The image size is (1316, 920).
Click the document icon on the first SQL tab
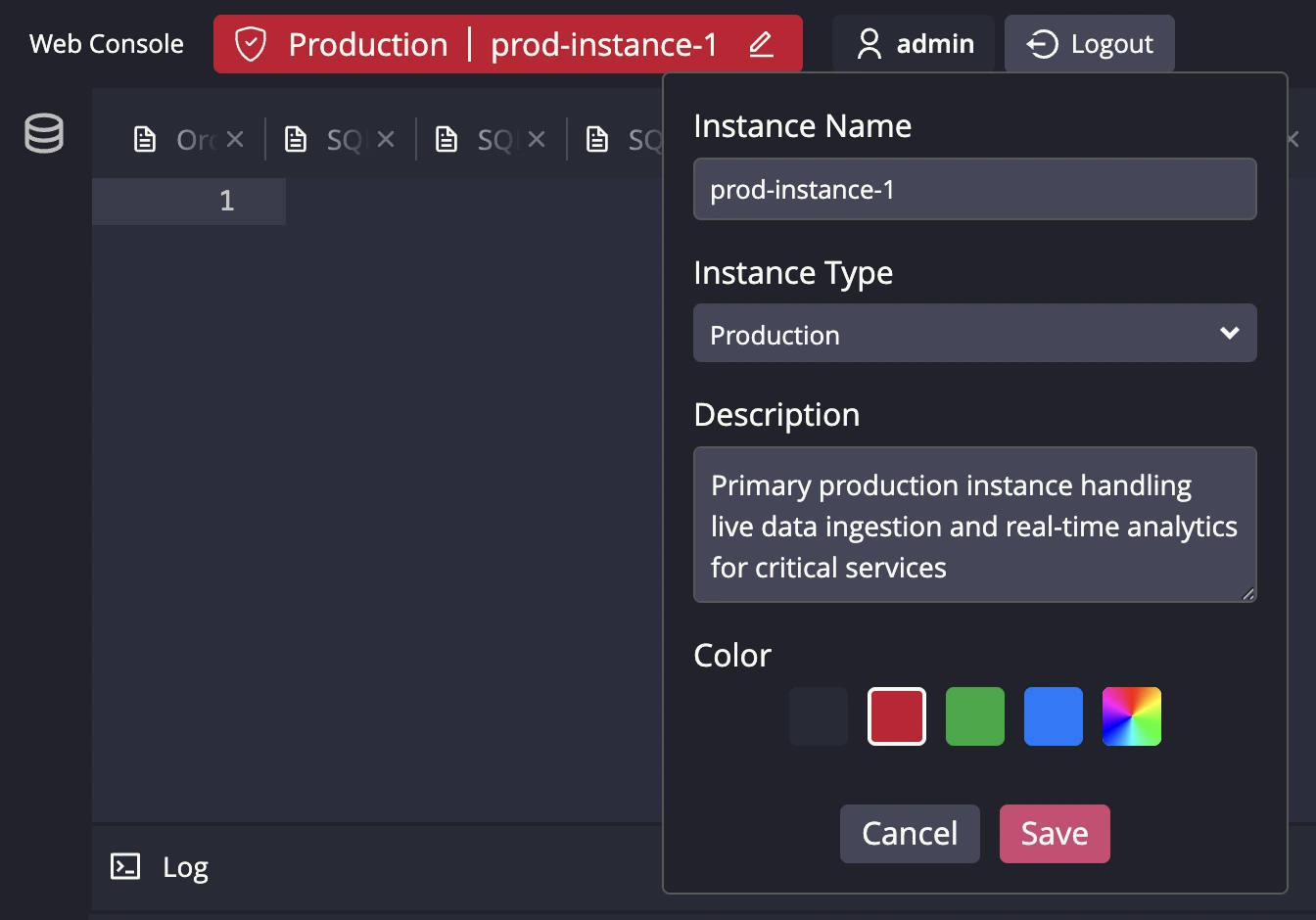click(296, 139)
